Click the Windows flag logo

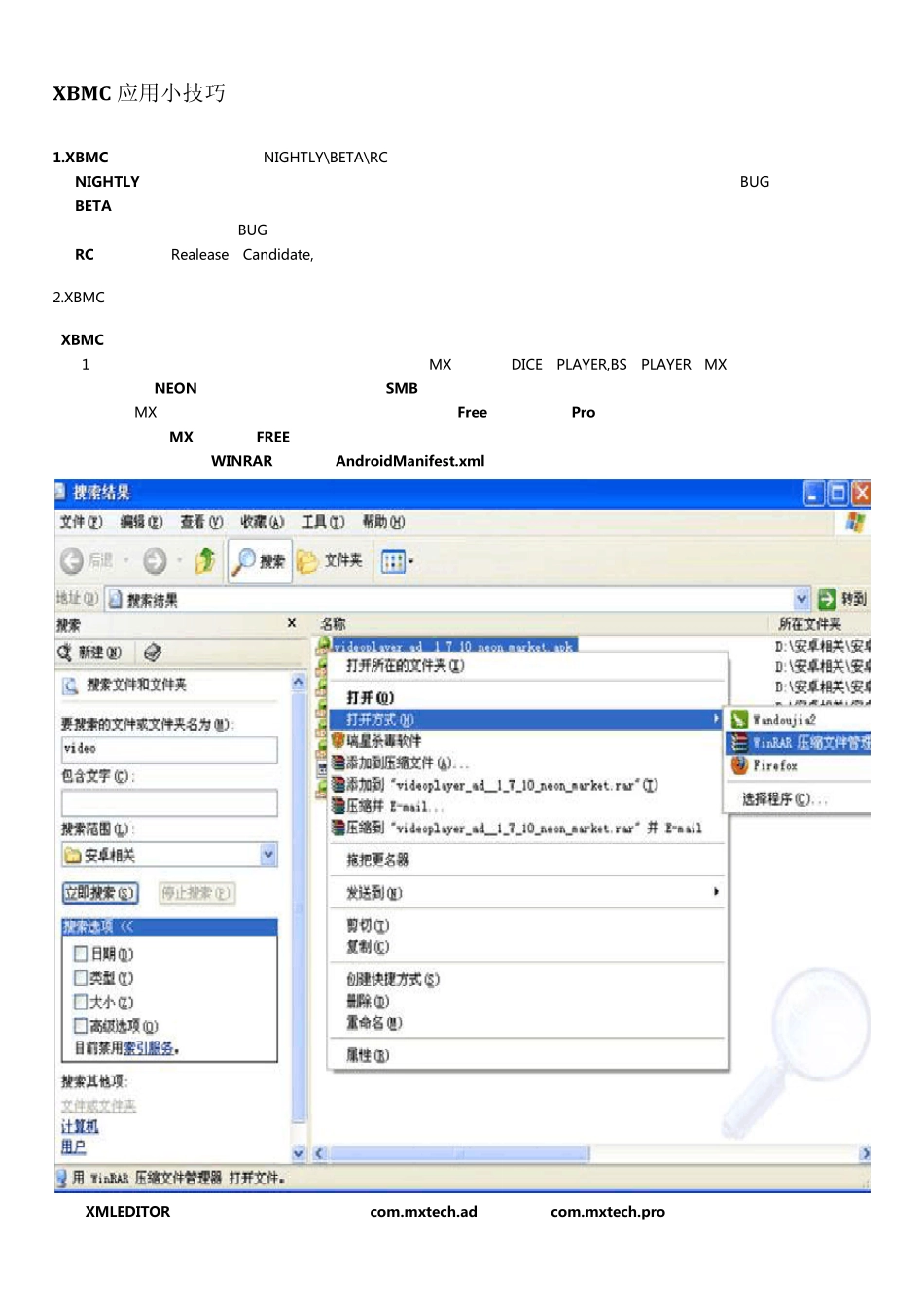855,522
